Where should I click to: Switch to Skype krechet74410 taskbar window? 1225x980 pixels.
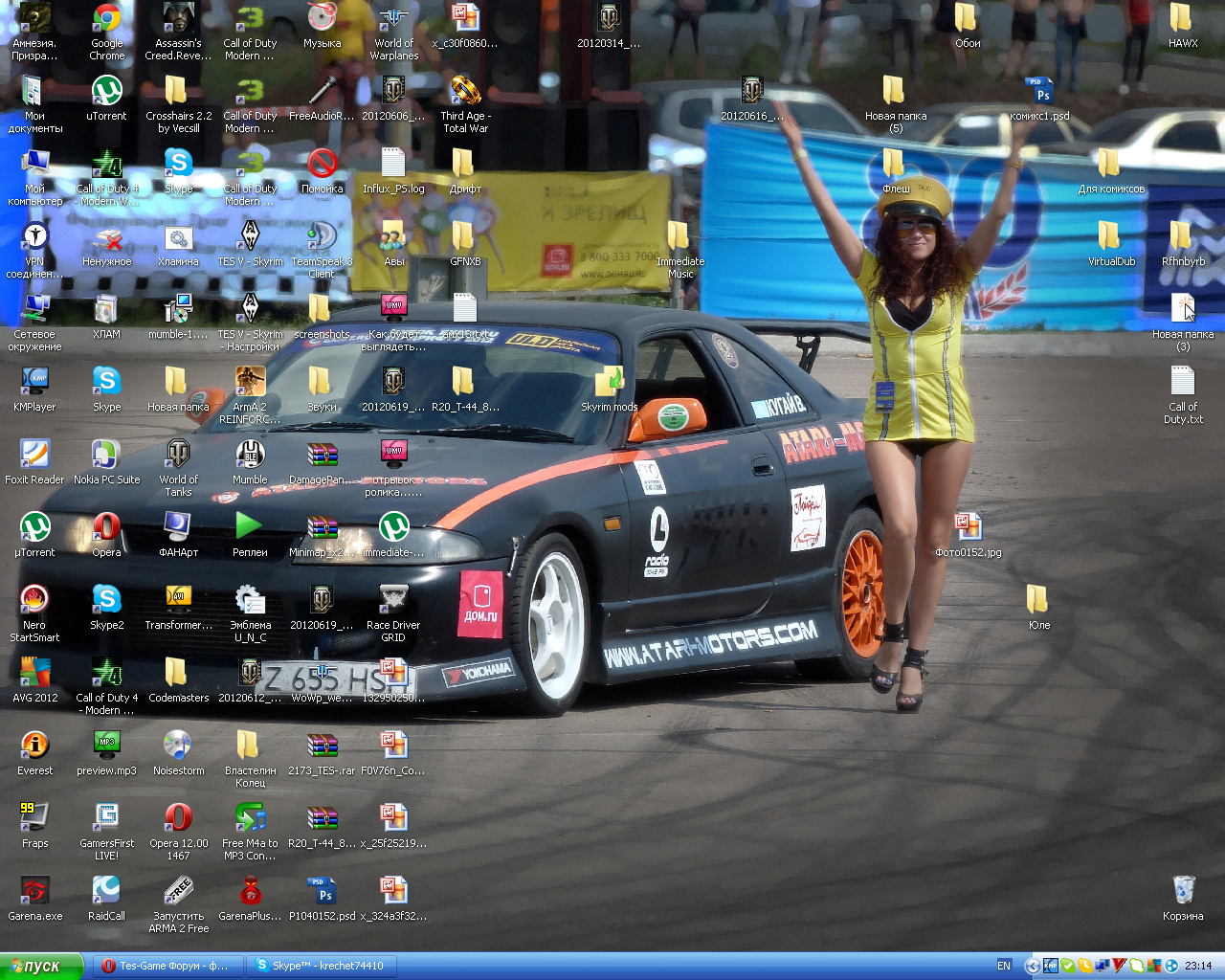(322, 966)
